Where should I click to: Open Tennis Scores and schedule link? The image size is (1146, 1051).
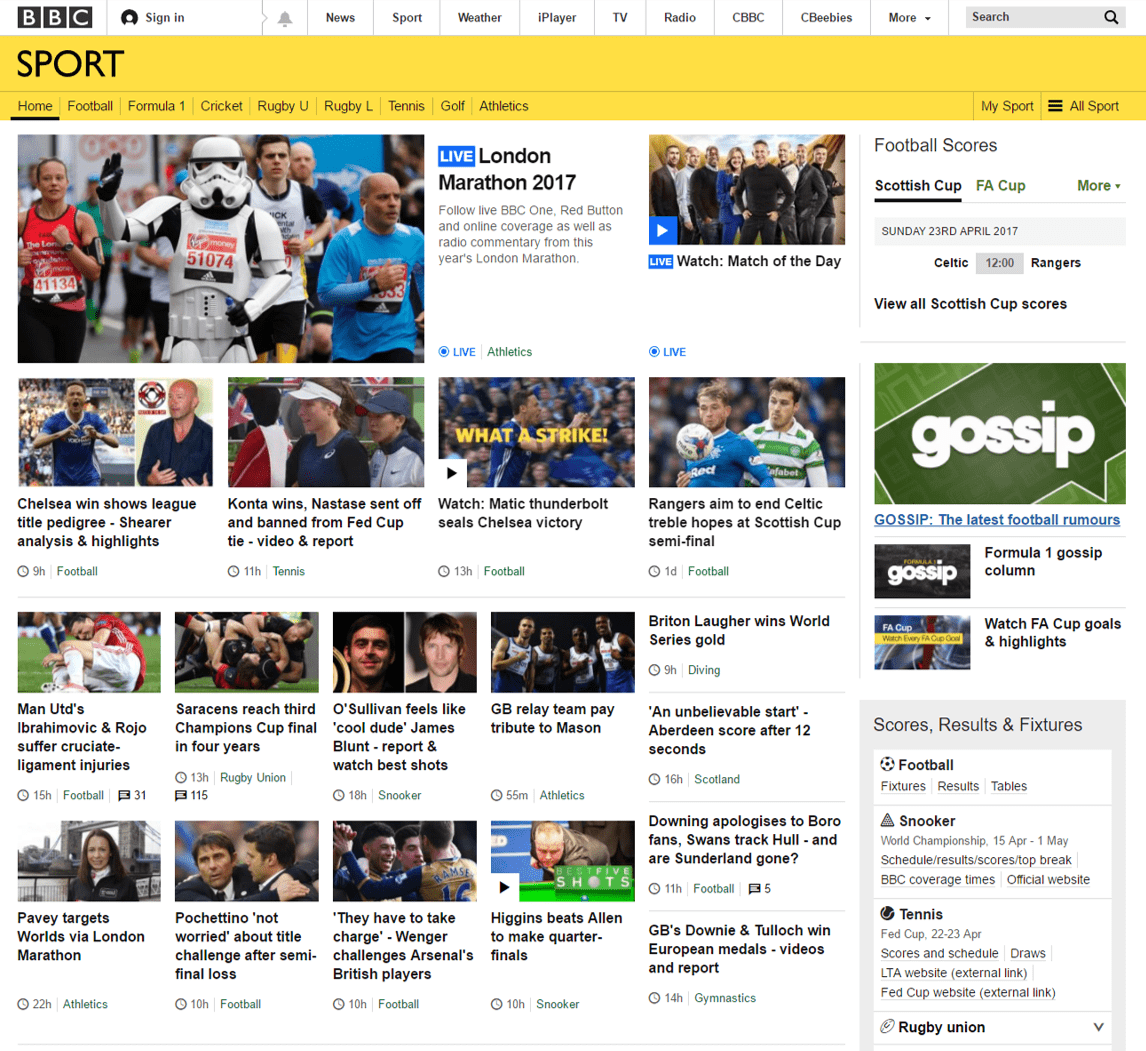pyautogui.click(x=939, y=954)
